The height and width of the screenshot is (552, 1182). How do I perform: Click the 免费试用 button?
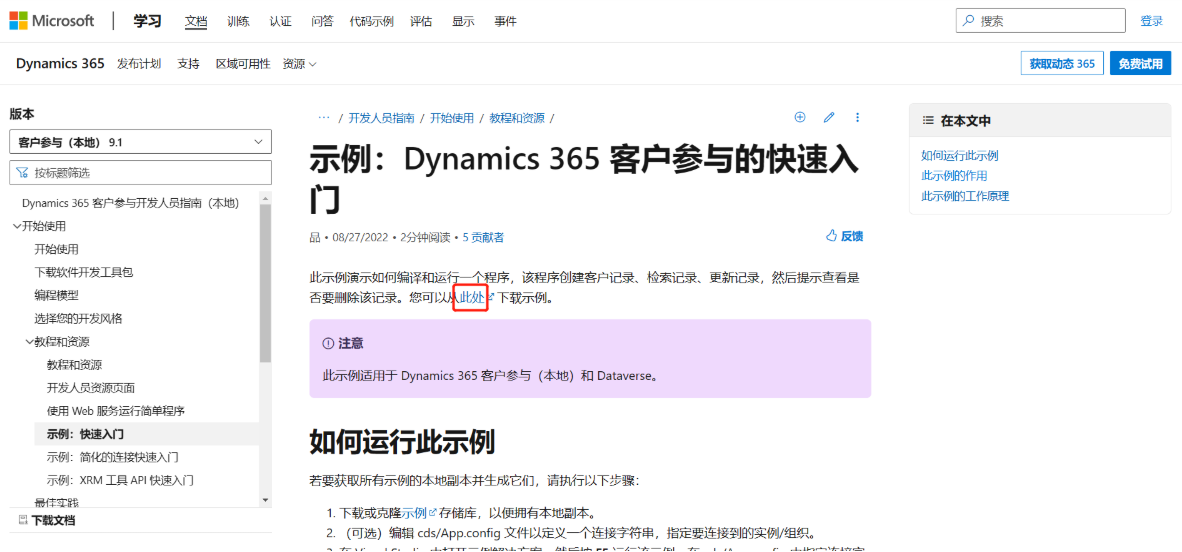(1141, 64)
